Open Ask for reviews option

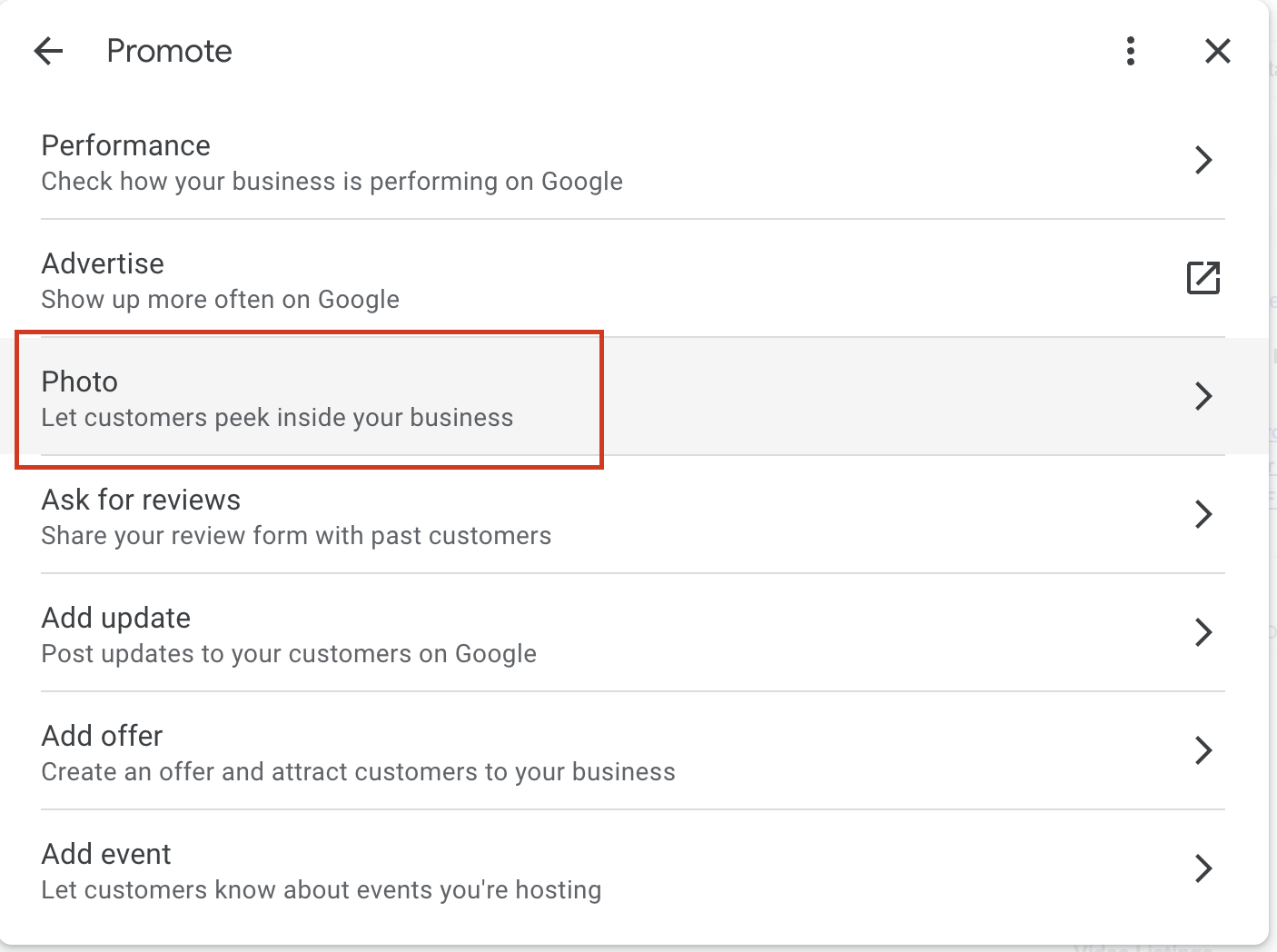[633, 515]
